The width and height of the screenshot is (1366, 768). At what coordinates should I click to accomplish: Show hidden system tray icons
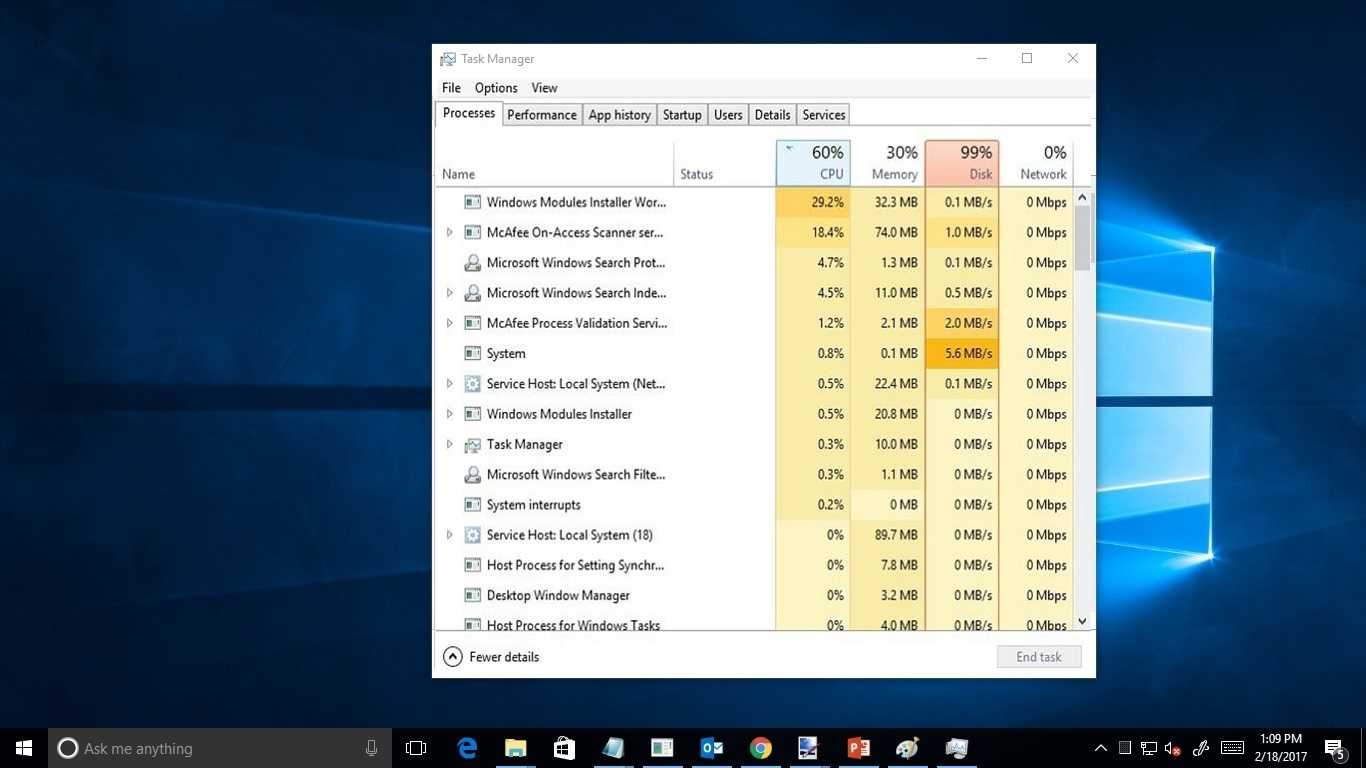click(1101, 748)
